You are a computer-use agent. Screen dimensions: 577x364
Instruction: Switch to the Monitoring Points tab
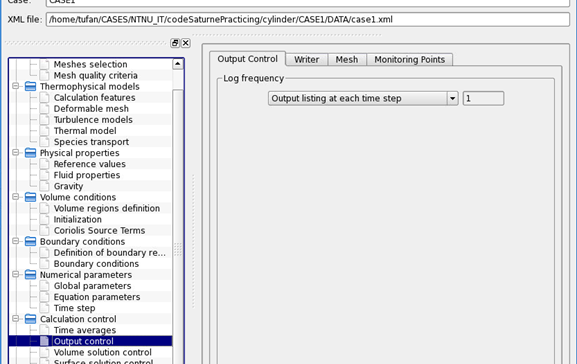click(x=410, y=60)
